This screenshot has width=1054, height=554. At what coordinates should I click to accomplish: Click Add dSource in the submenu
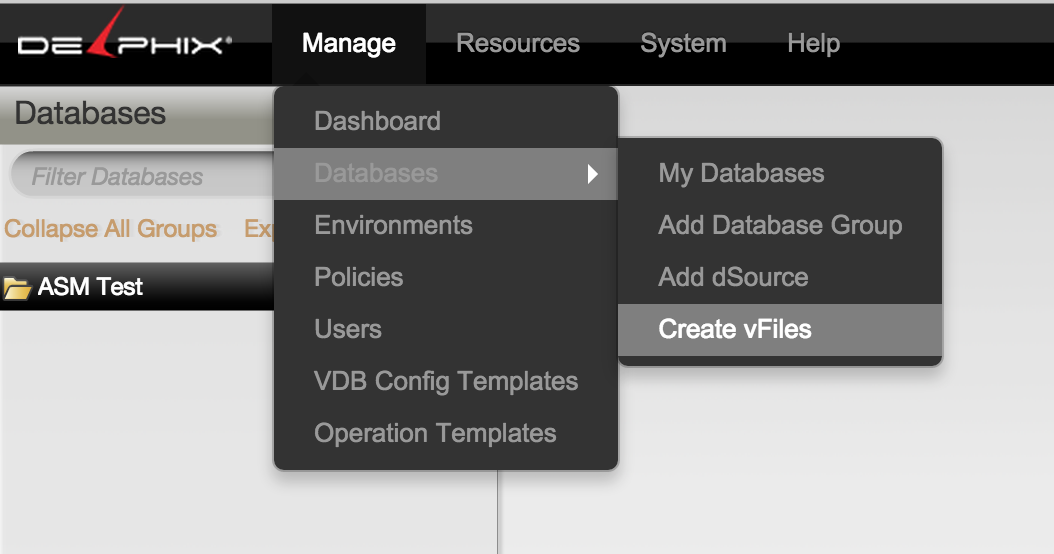coord(733,277)
